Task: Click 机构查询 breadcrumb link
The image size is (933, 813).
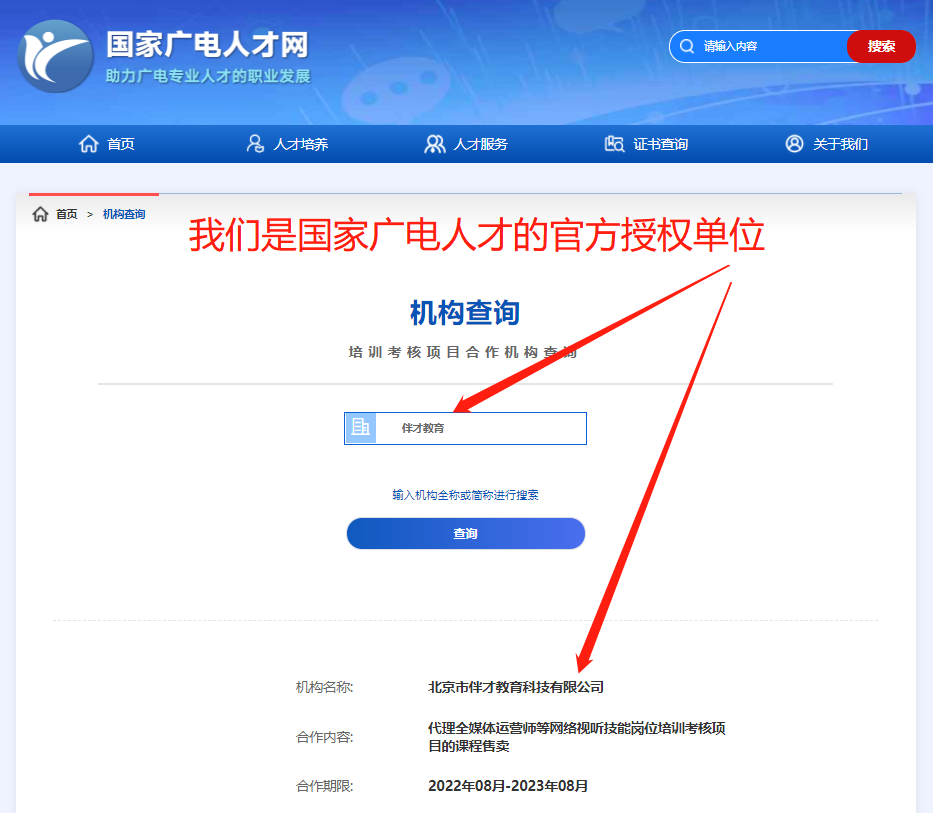Action: pos(124,214)
